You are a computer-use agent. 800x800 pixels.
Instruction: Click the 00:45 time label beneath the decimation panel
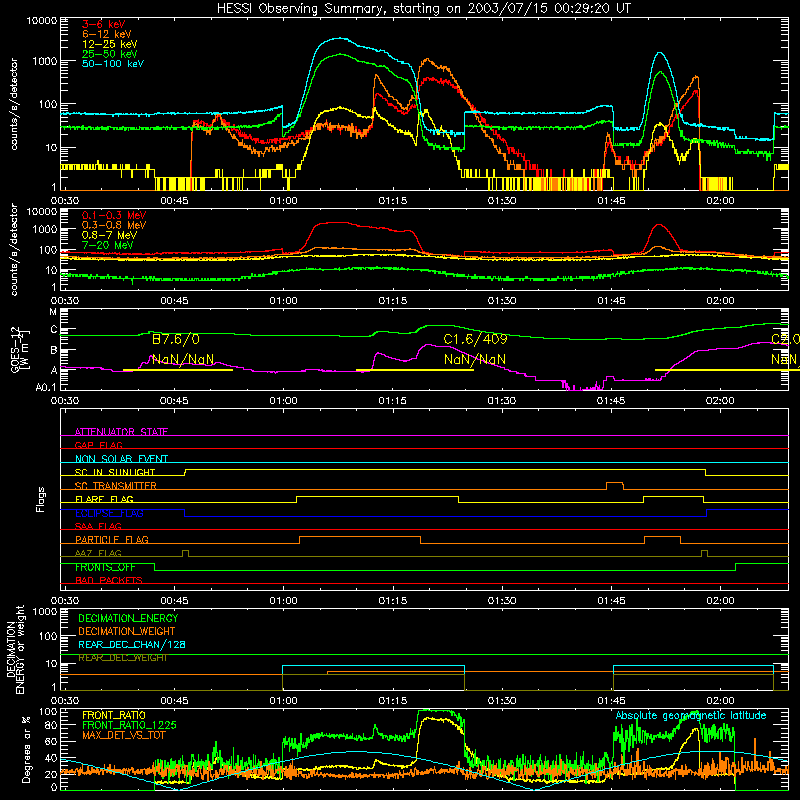point(174,701)
